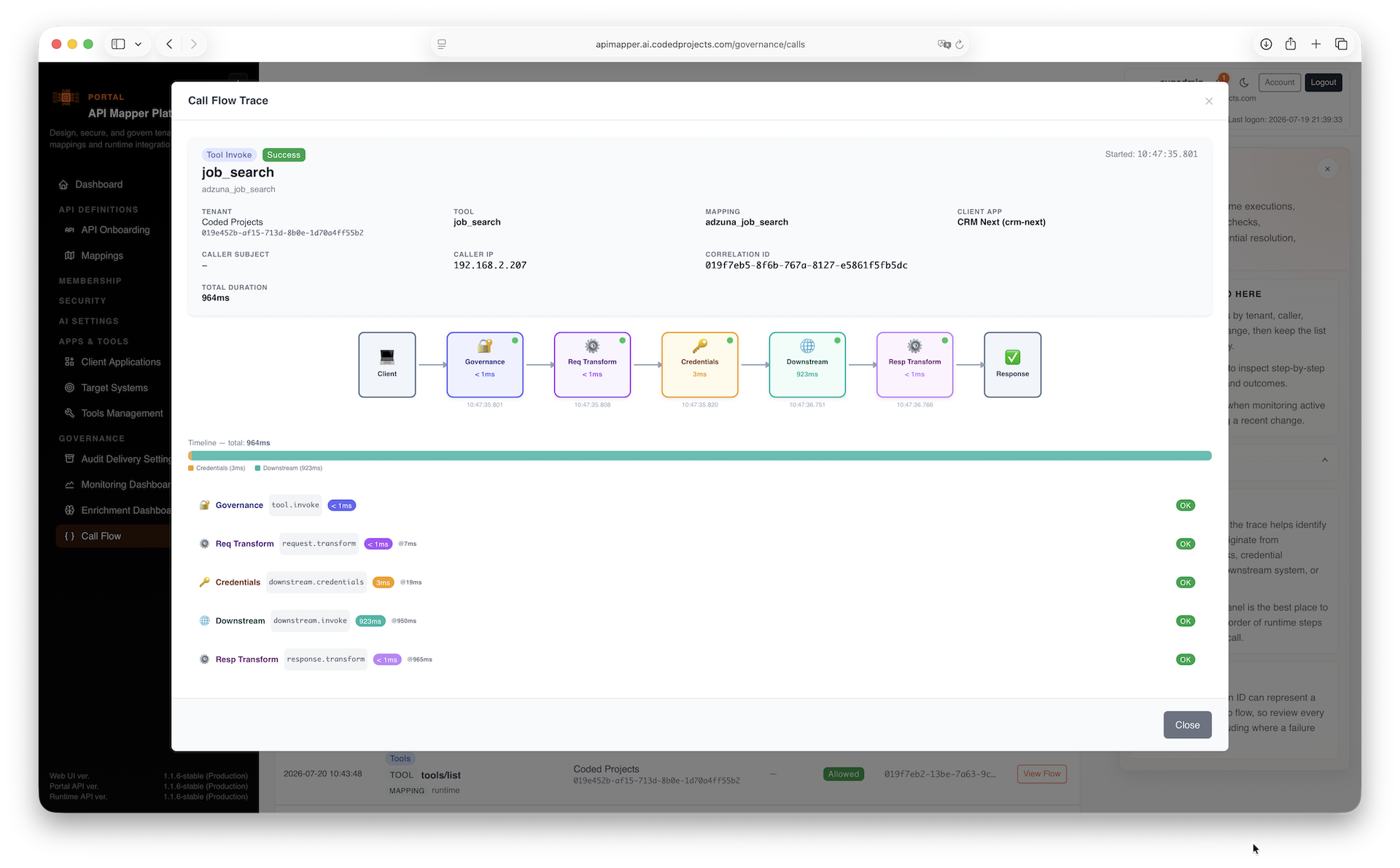
Task: Click the Response node in flow diagram
Action: [1012, 364]
